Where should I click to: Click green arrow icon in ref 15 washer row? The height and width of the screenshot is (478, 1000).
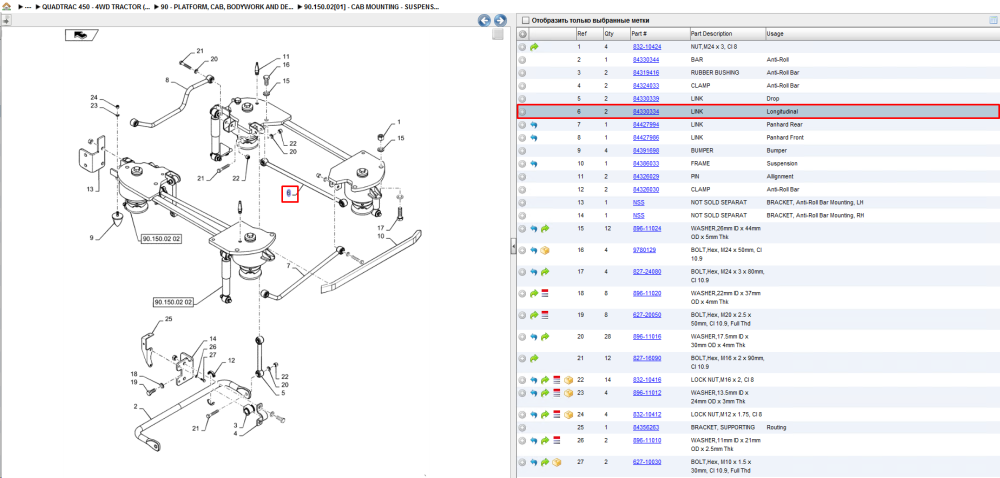(545, 228)
